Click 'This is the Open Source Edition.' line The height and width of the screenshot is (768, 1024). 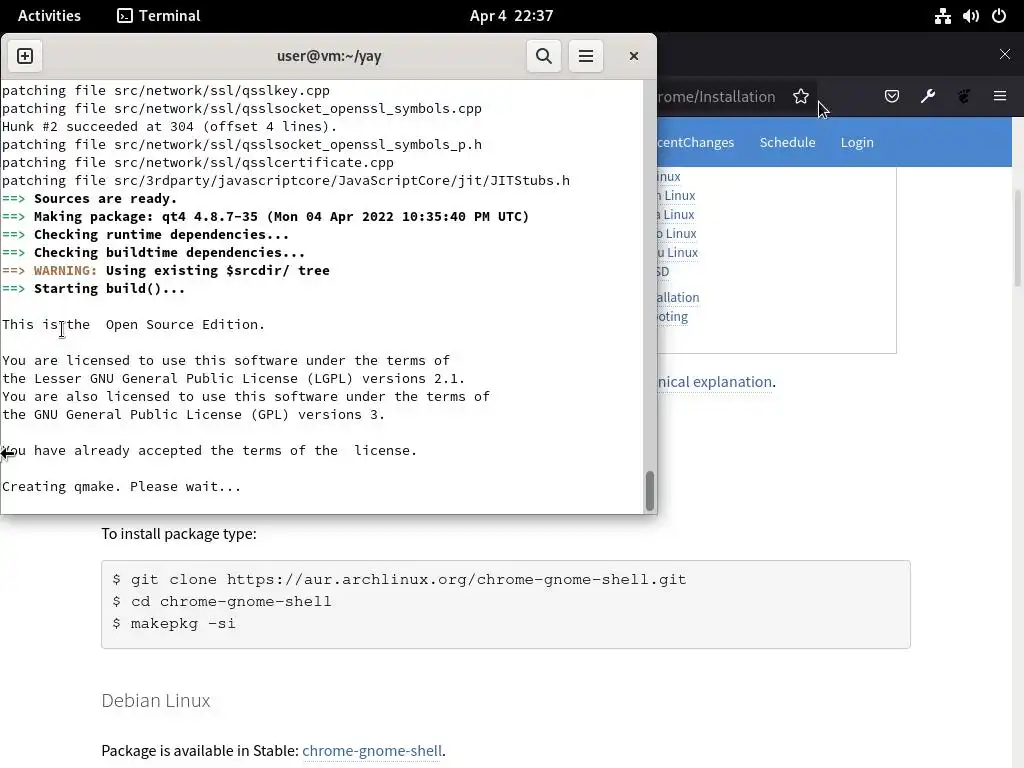coord(133,325)
